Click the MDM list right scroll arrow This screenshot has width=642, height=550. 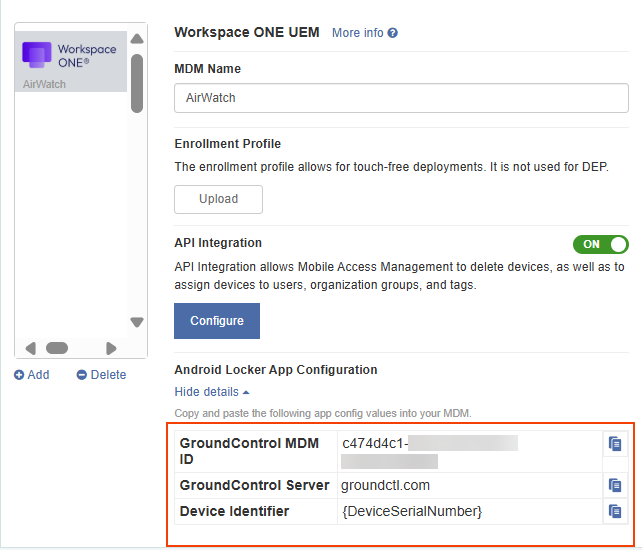pyautogui.click(x=111, y=349)
